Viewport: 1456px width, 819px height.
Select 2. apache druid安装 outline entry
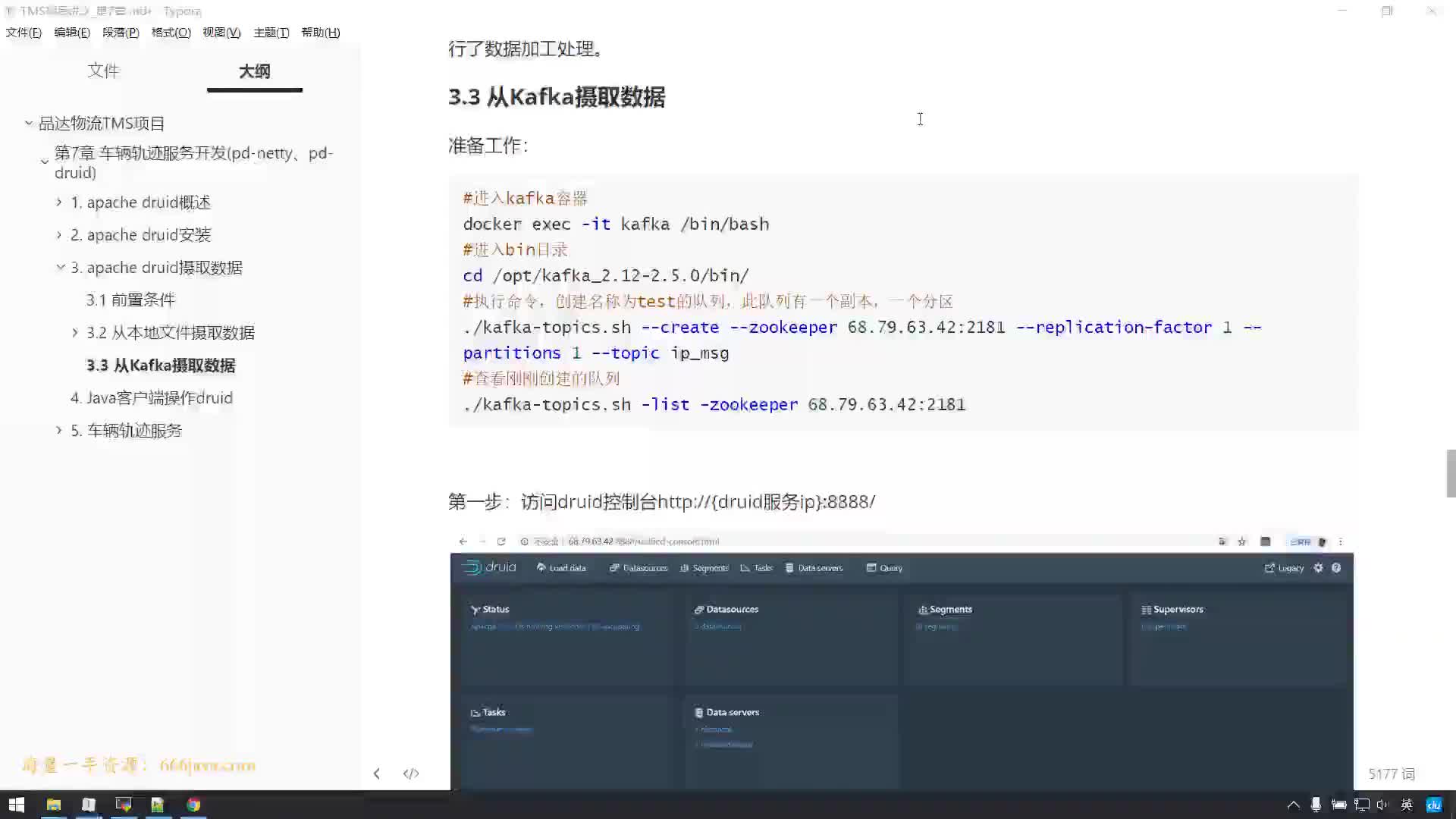coord(141,234)
